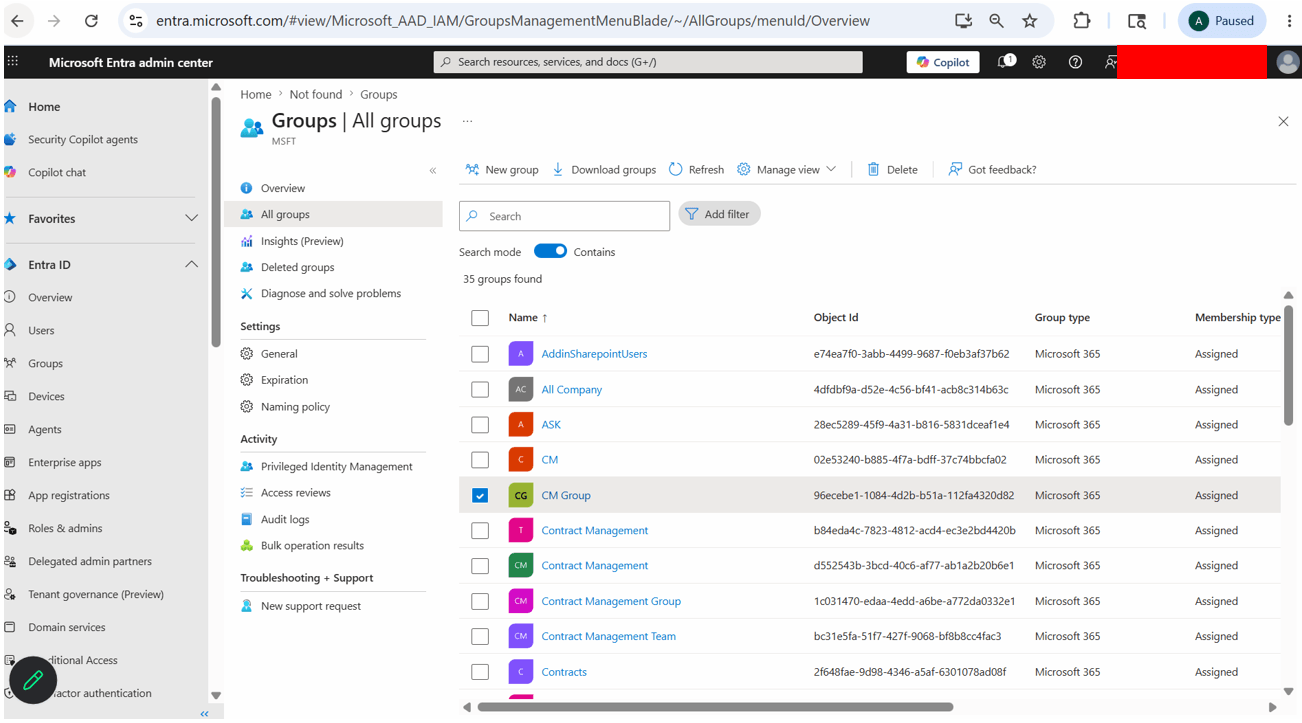The image size is (1302, 723).
Task: Open Copilot chat in sidebar
Action: (x=57, y=172)
